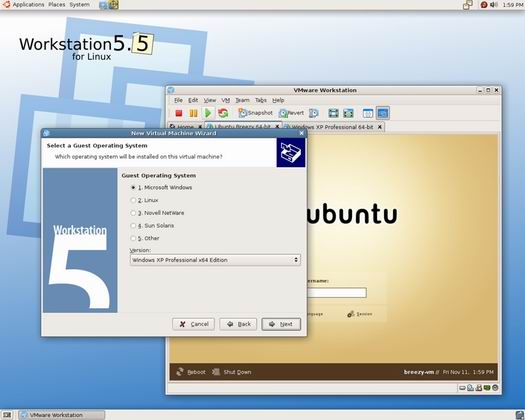Click the quick switch mode toolbar icon

pos(348,113)
